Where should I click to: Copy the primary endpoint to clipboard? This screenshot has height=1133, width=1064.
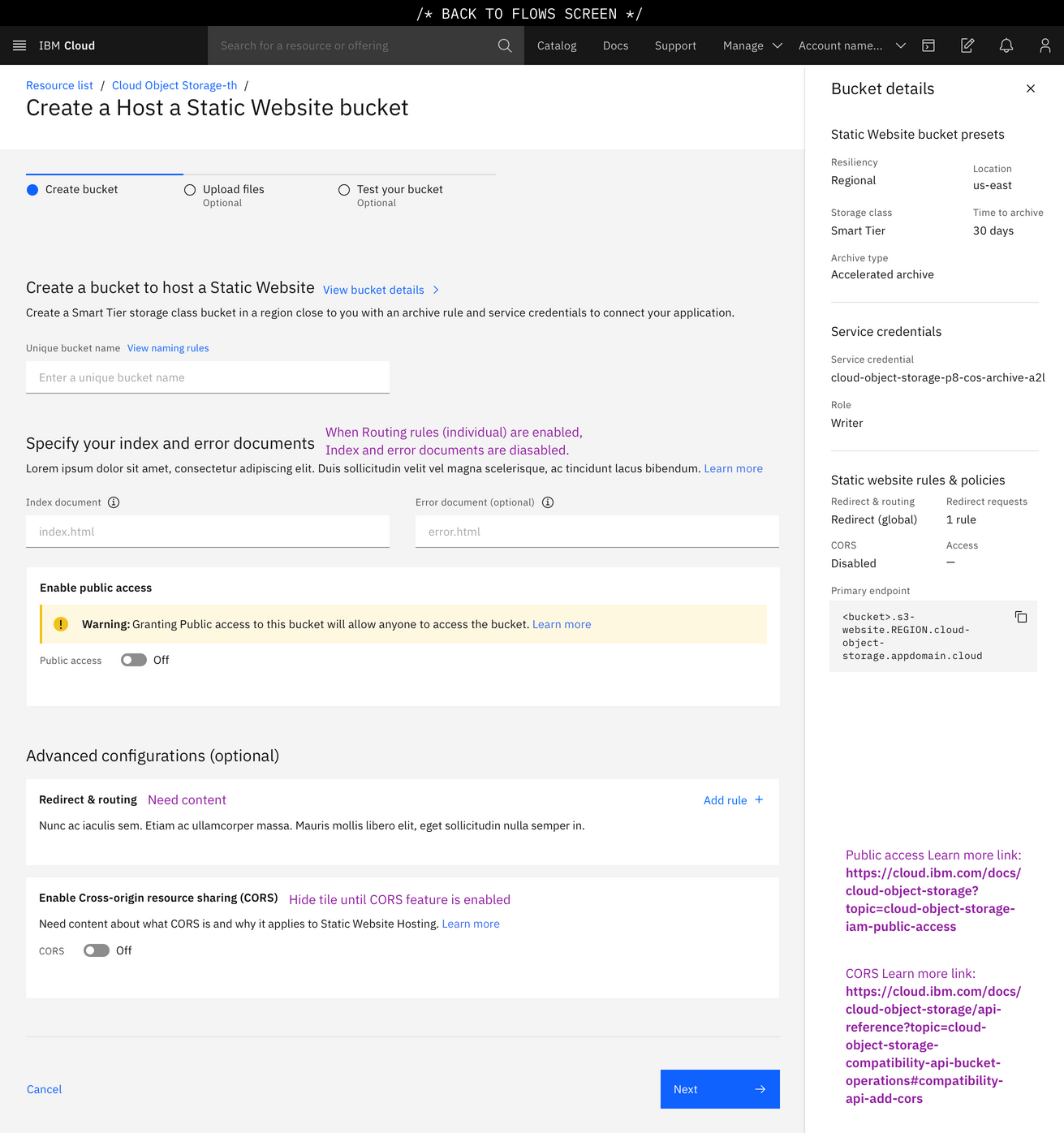pyautogui.click(x=1021, y=617)
